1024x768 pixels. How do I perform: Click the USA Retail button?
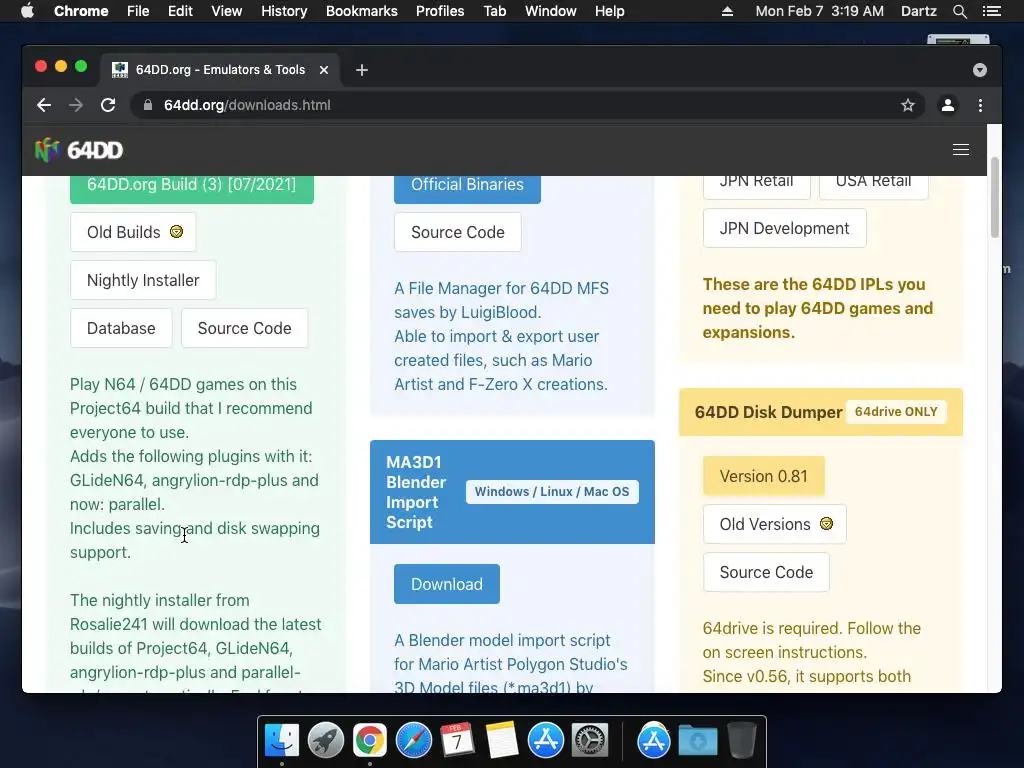click(873, 187)
